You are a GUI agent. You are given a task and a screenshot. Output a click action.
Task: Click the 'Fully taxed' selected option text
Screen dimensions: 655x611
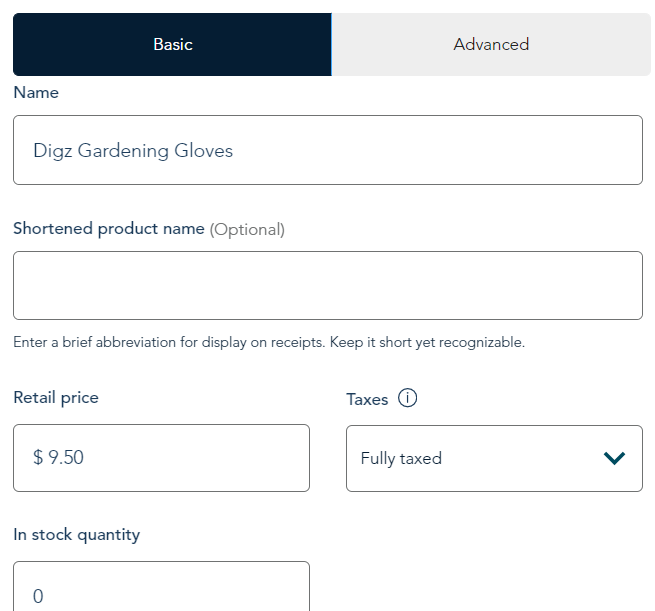[x=401, y=459]
